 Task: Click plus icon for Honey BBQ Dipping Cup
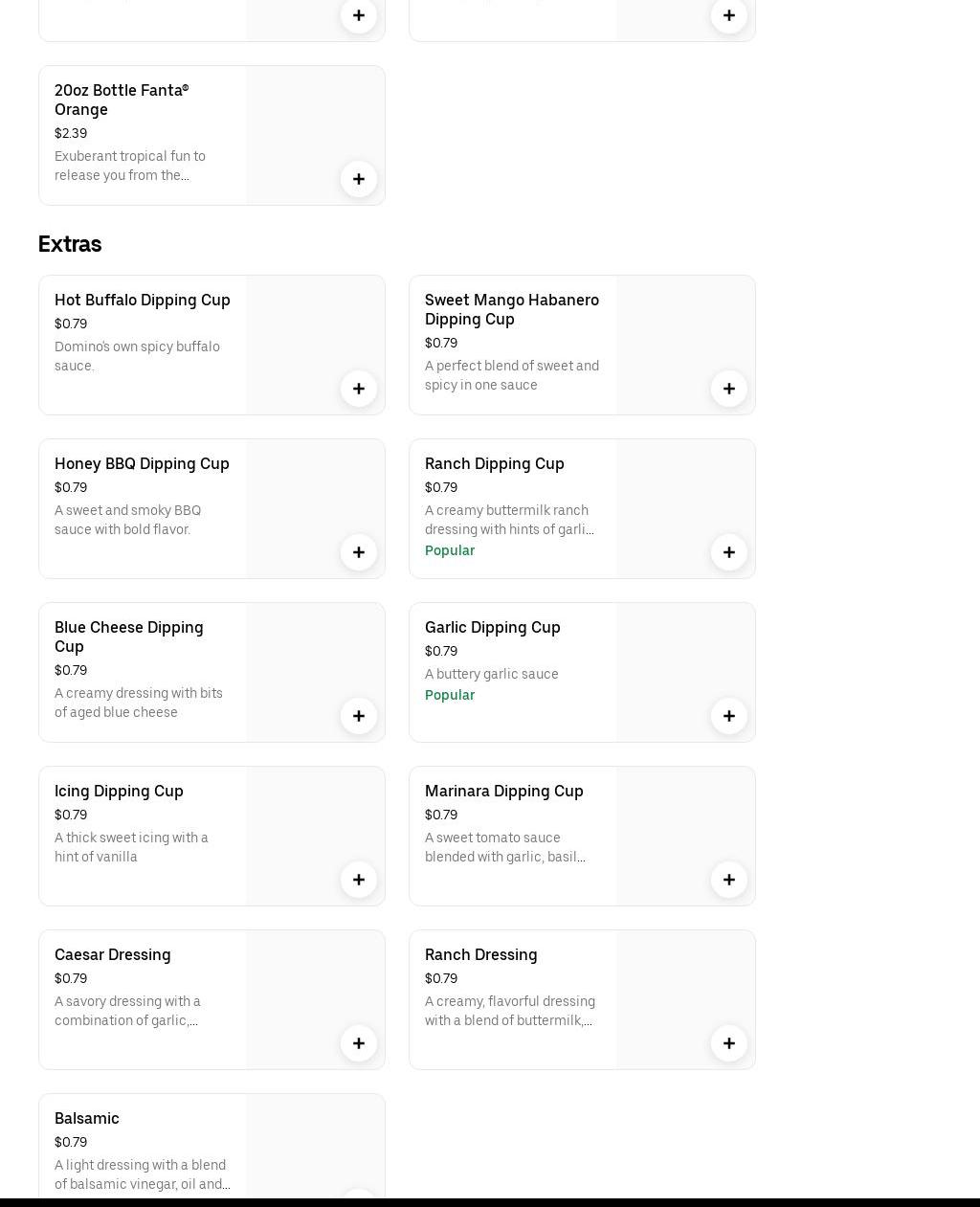(x=359, y=552)
